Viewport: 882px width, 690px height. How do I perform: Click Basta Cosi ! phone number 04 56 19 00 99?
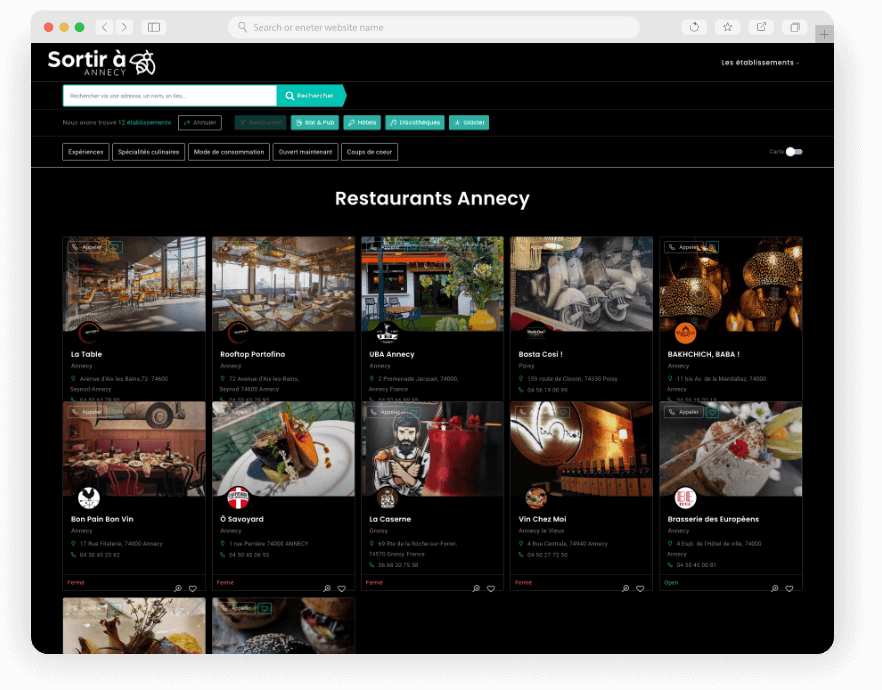pyautogui.click(x=547, y=390)
